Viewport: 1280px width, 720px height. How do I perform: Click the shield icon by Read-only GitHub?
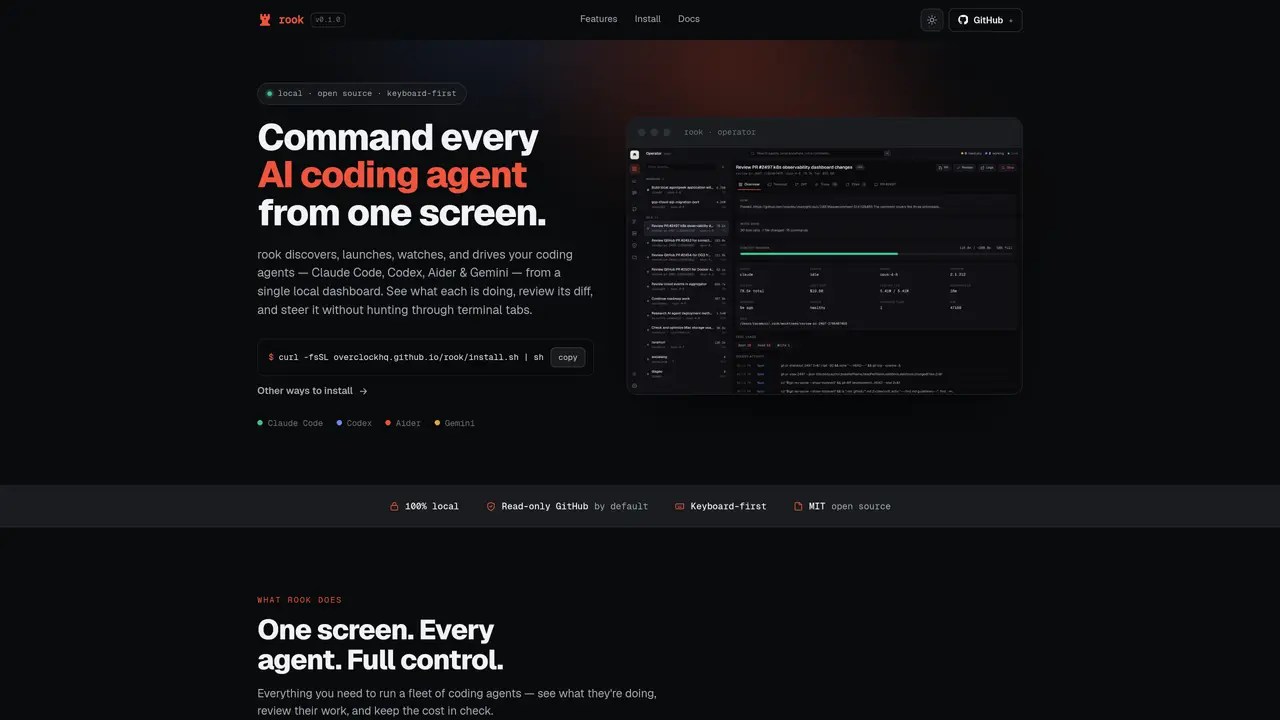[491, 507]
